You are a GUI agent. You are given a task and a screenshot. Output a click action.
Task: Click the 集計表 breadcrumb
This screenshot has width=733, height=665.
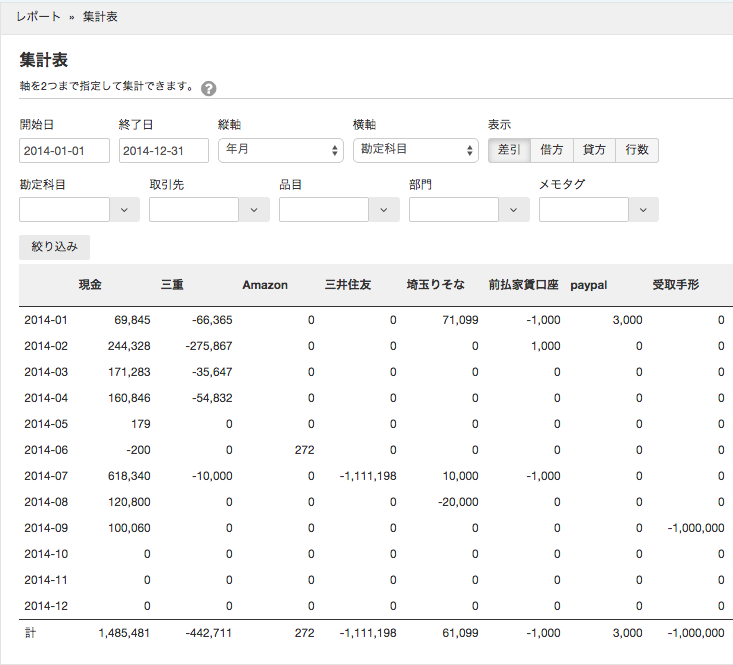click(100, 17)
